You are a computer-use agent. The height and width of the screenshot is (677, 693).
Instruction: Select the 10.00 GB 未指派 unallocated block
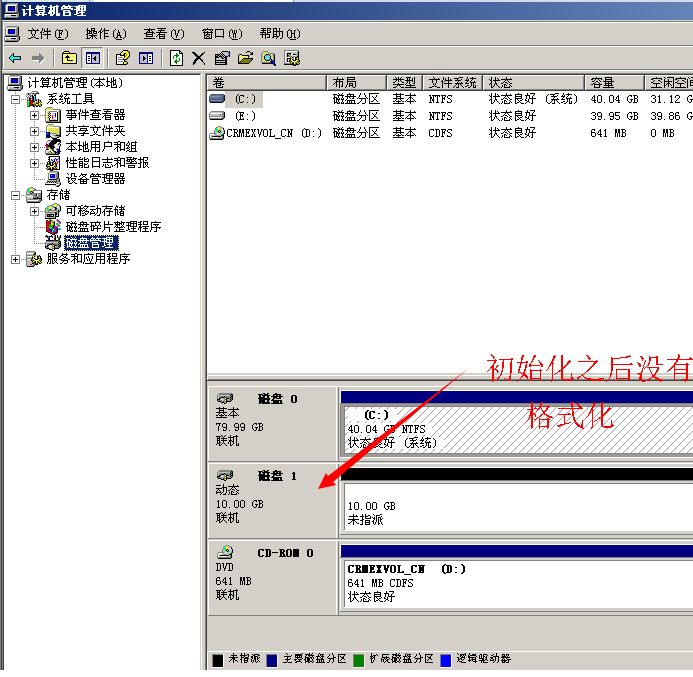(x=518, y=506)
